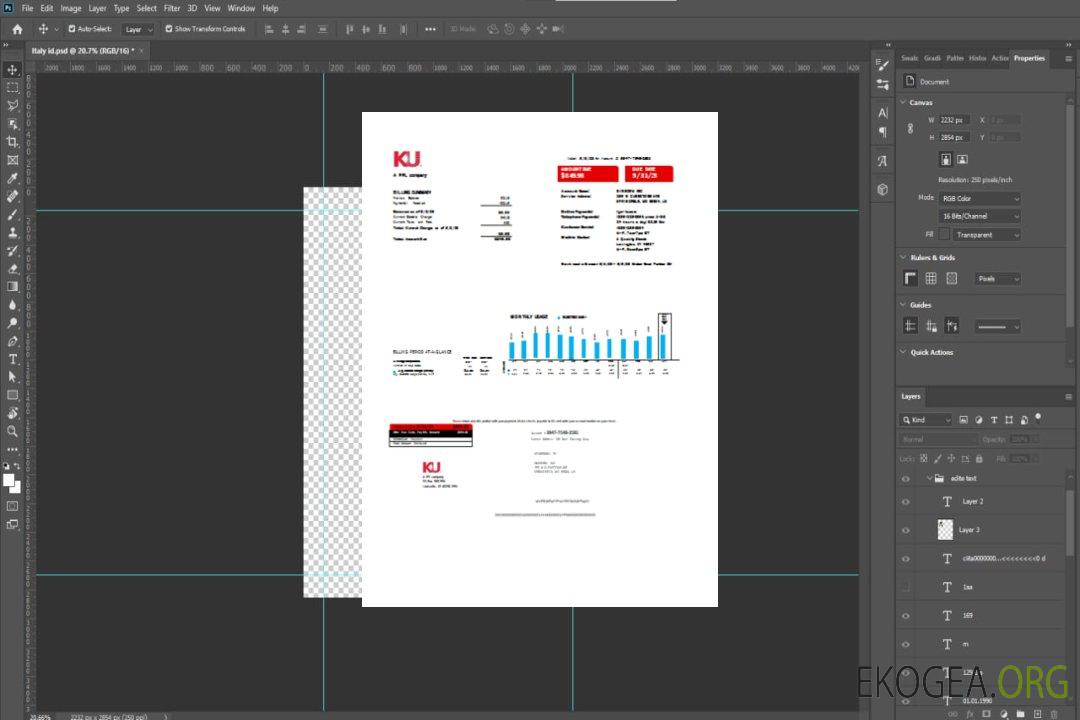Set canvas to landscape orientation icon
This screenshot has width=1080, height=720.
[962, 159]
